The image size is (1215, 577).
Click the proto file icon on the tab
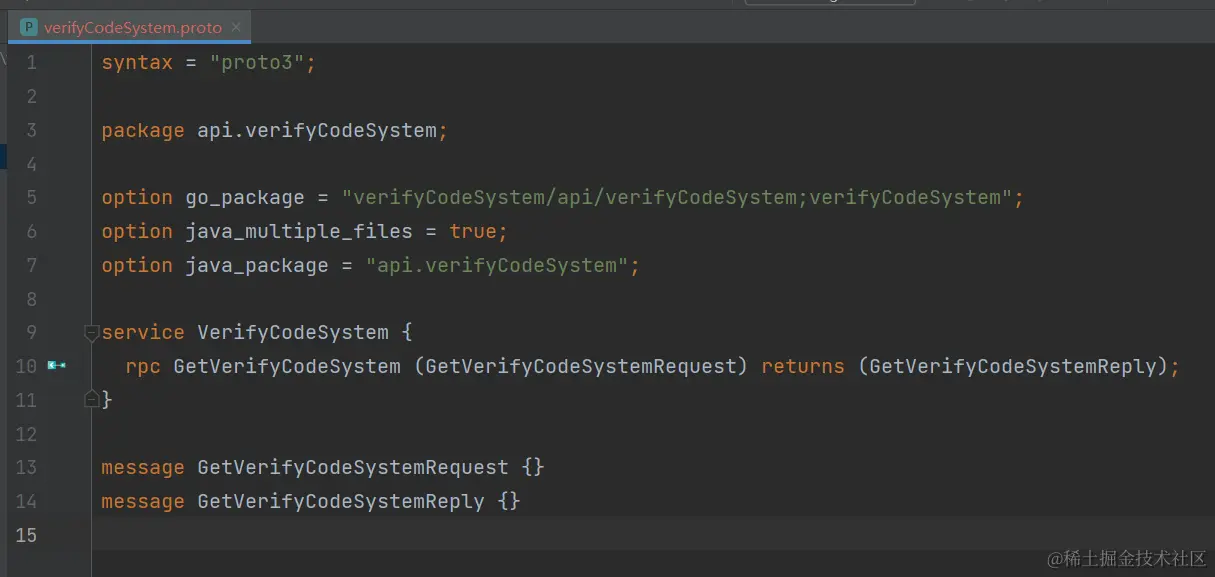(29, 28)
